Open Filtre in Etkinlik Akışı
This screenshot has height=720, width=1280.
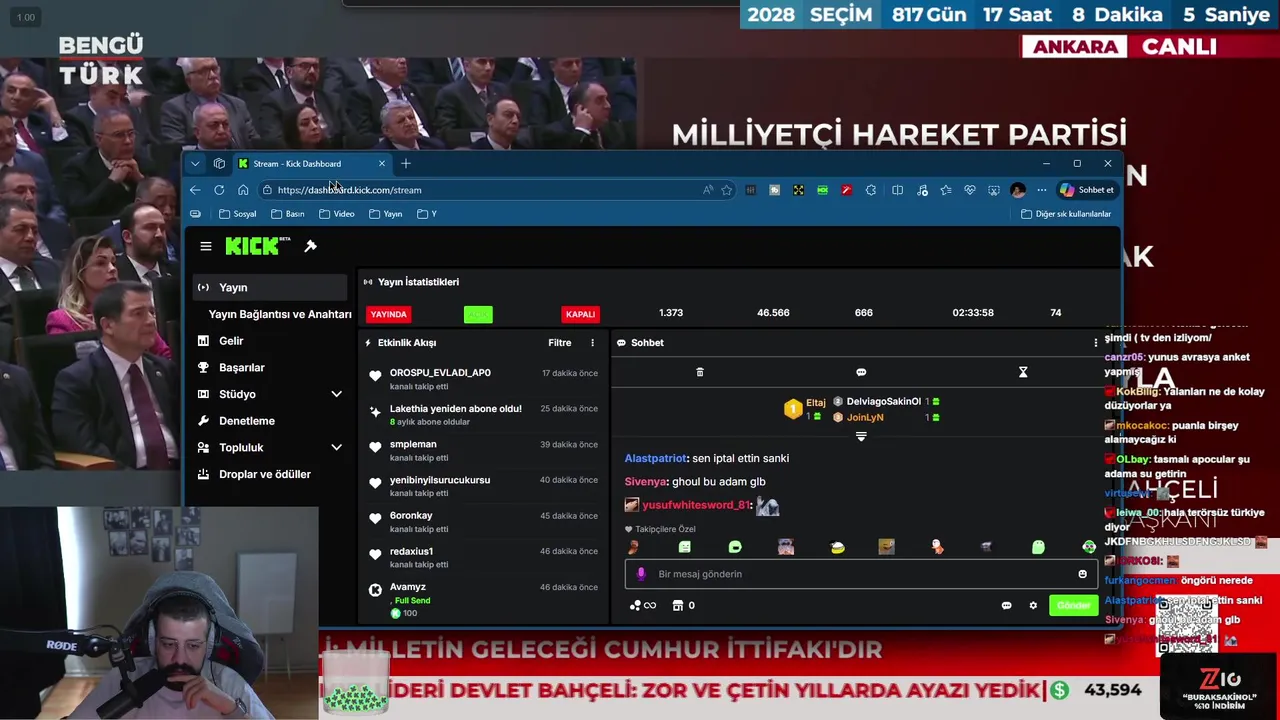(x=560, y=343)
